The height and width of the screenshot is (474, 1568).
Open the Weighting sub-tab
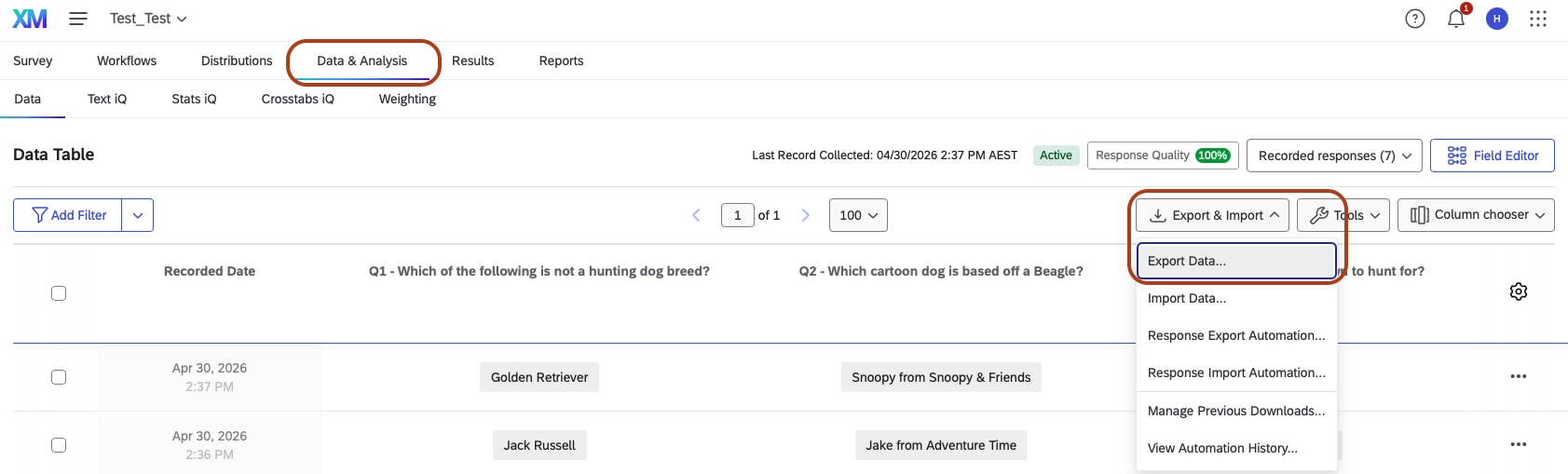(407, 99)
